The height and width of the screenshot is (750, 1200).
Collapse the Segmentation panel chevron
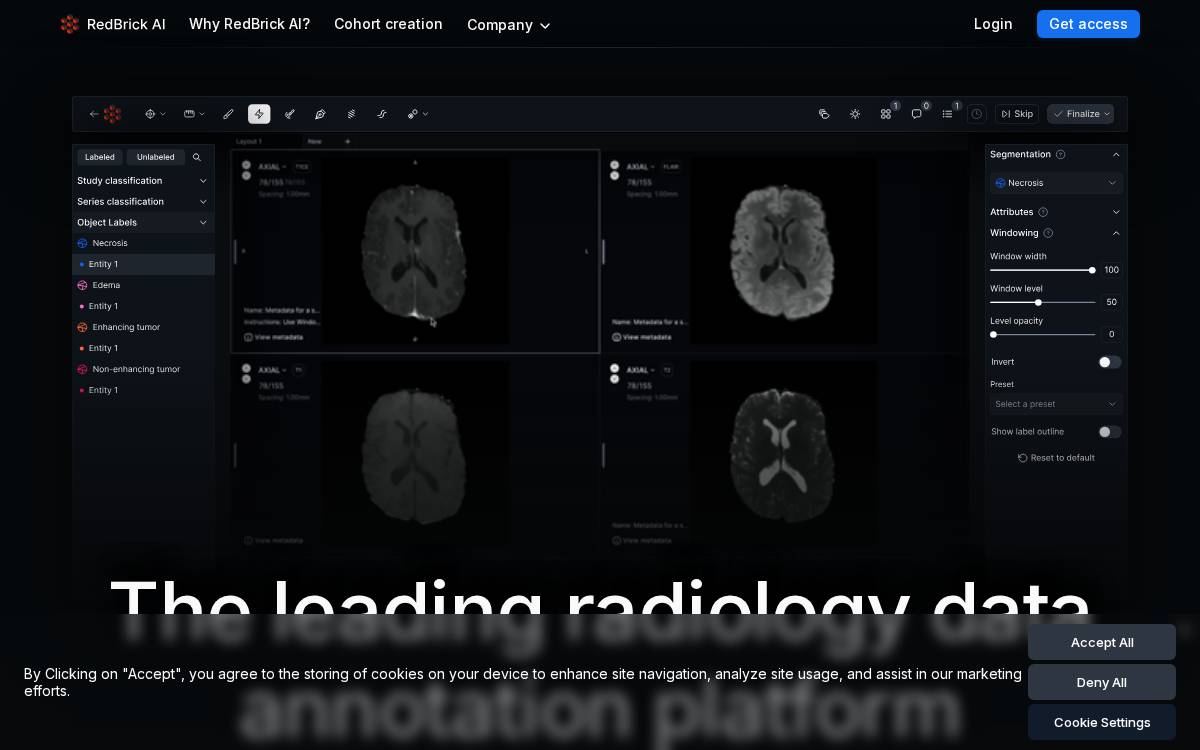click(x=1116, y=154)
